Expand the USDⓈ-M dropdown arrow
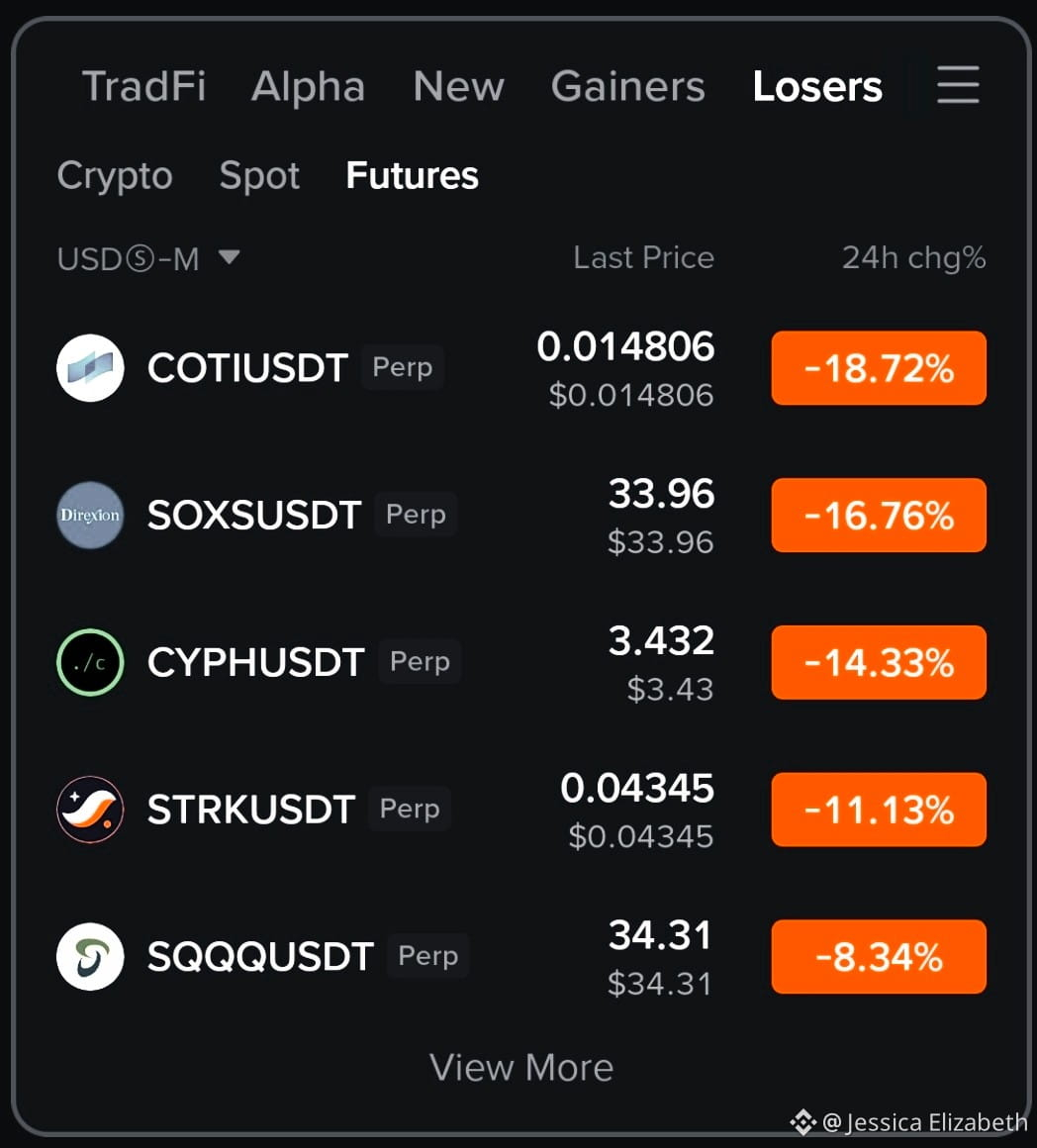Viewport: 1037px width, 1148px height. click(229, 257)
